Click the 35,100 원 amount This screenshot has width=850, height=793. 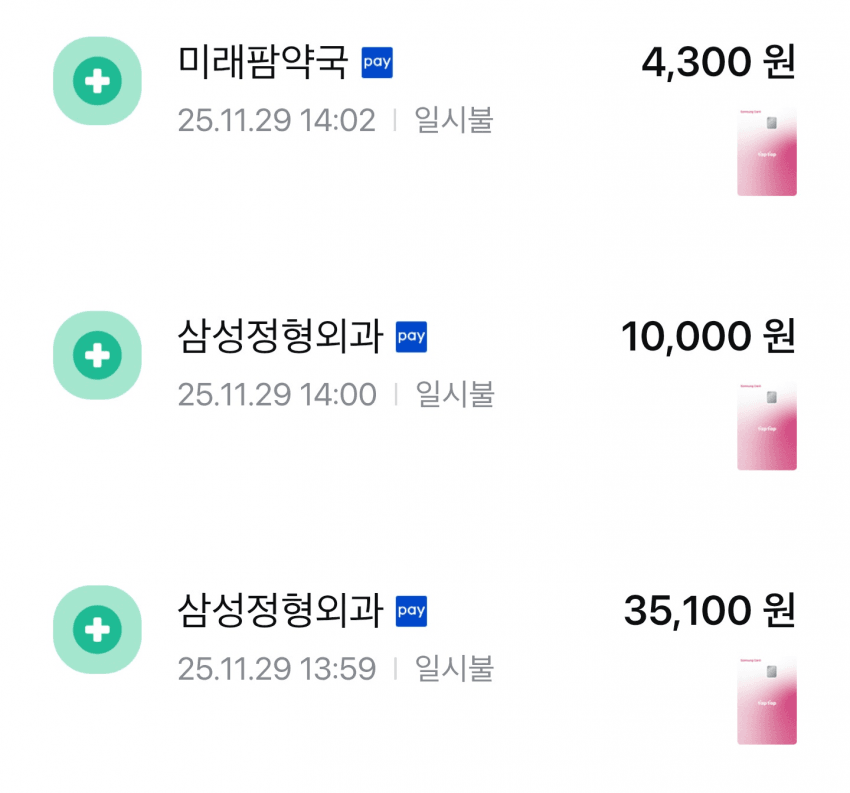(x=709, y=610)
